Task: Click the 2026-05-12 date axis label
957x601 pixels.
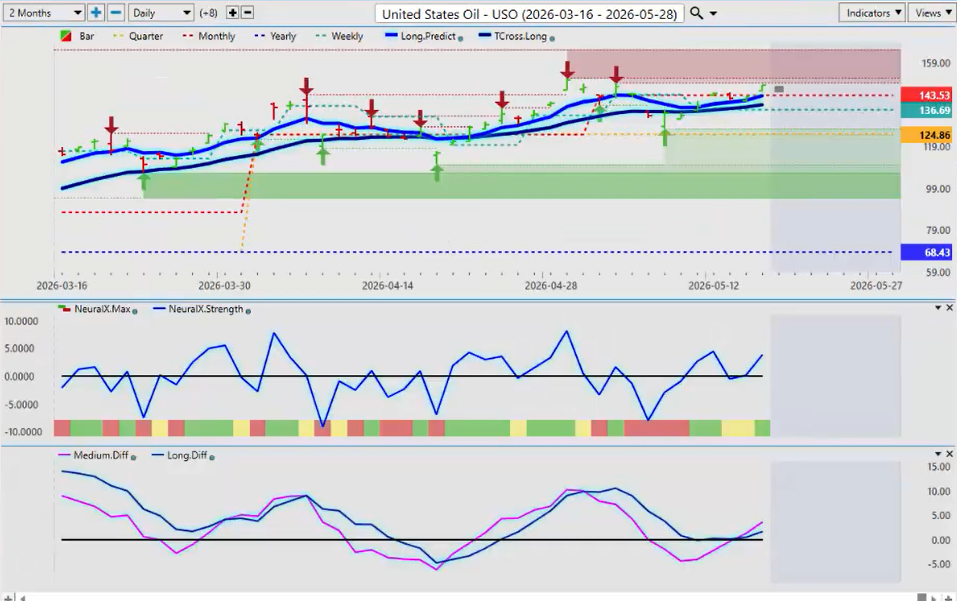Action: click(713, 286)
